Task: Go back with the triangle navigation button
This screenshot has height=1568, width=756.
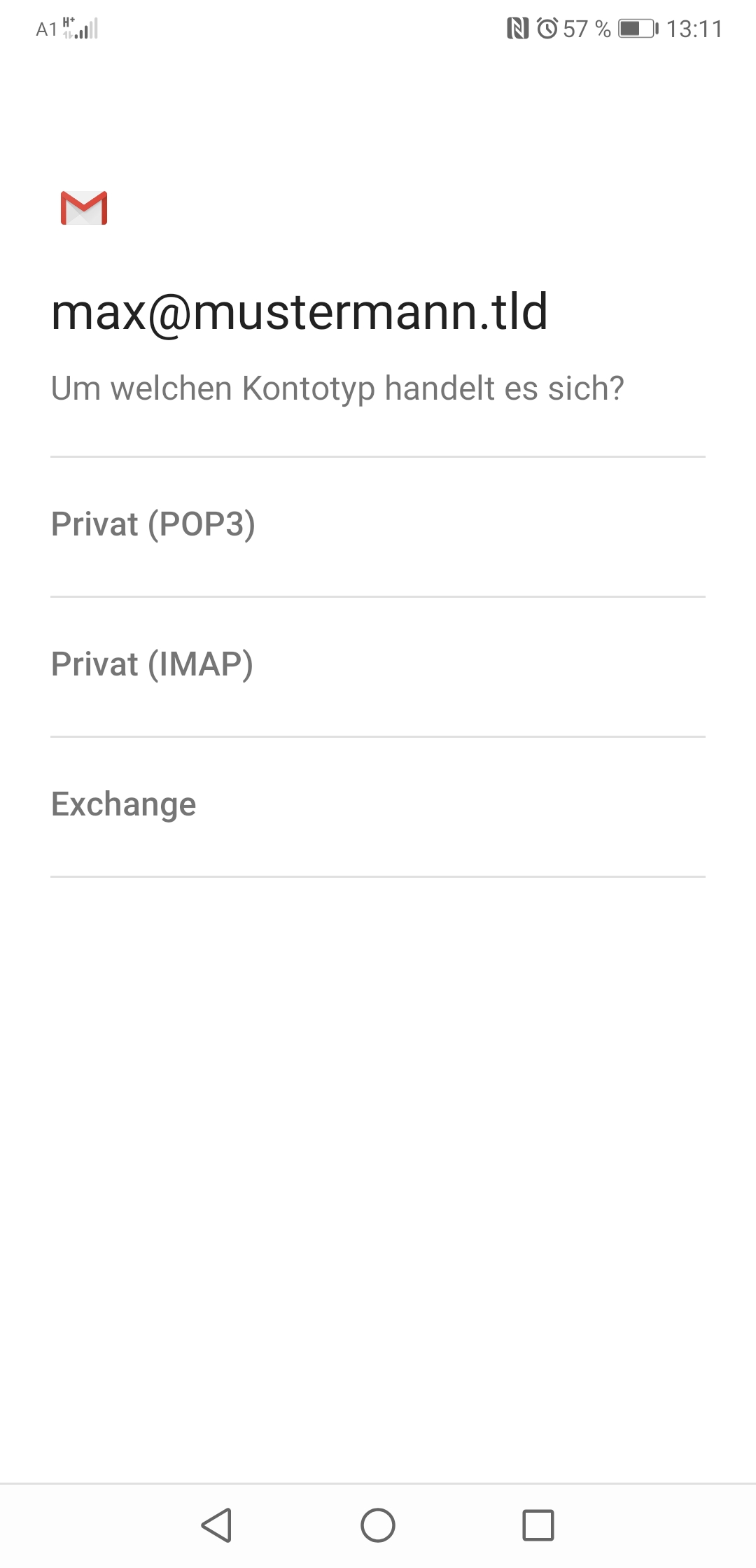Action: (x=217, y=1525)
